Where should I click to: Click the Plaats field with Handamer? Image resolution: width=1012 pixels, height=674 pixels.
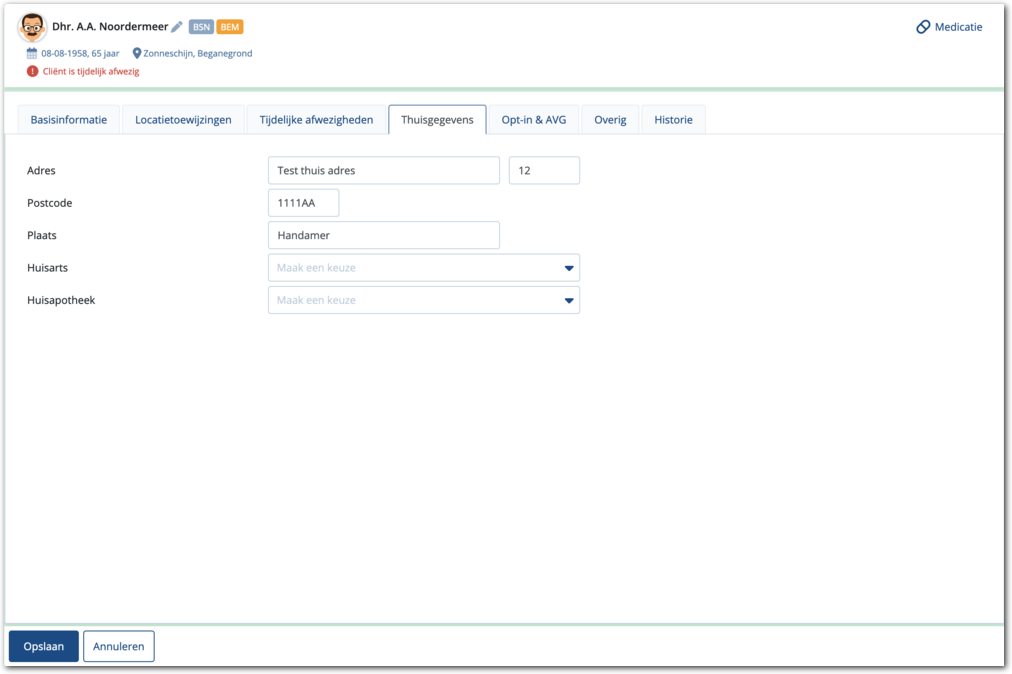pos(383,235)
